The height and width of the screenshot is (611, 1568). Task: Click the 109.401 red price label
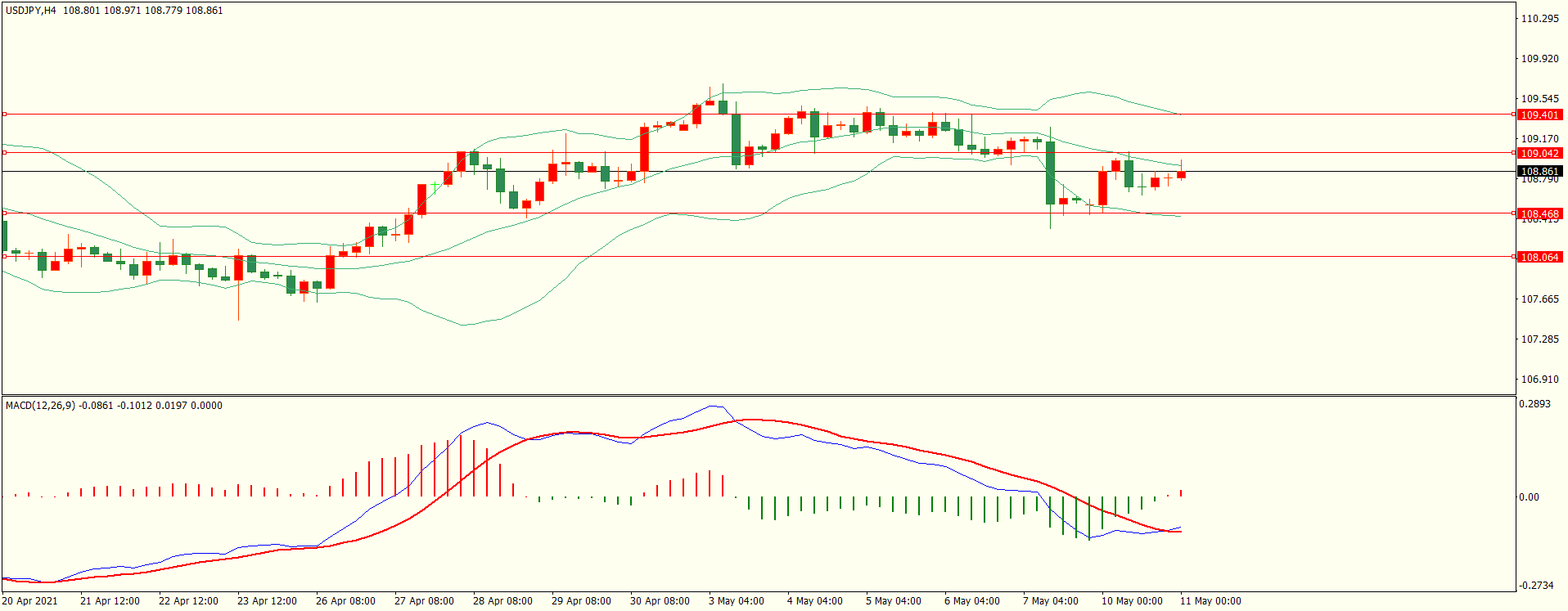click(x=1539, y=115)
